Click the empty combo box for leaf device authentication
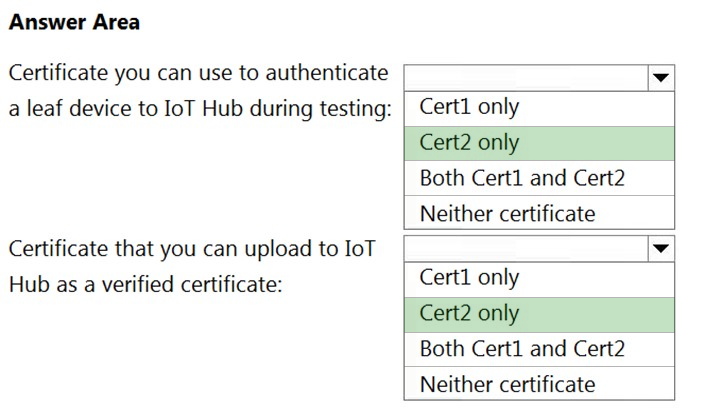This screenshot has height=411, width=705. [x=539, y=78]
